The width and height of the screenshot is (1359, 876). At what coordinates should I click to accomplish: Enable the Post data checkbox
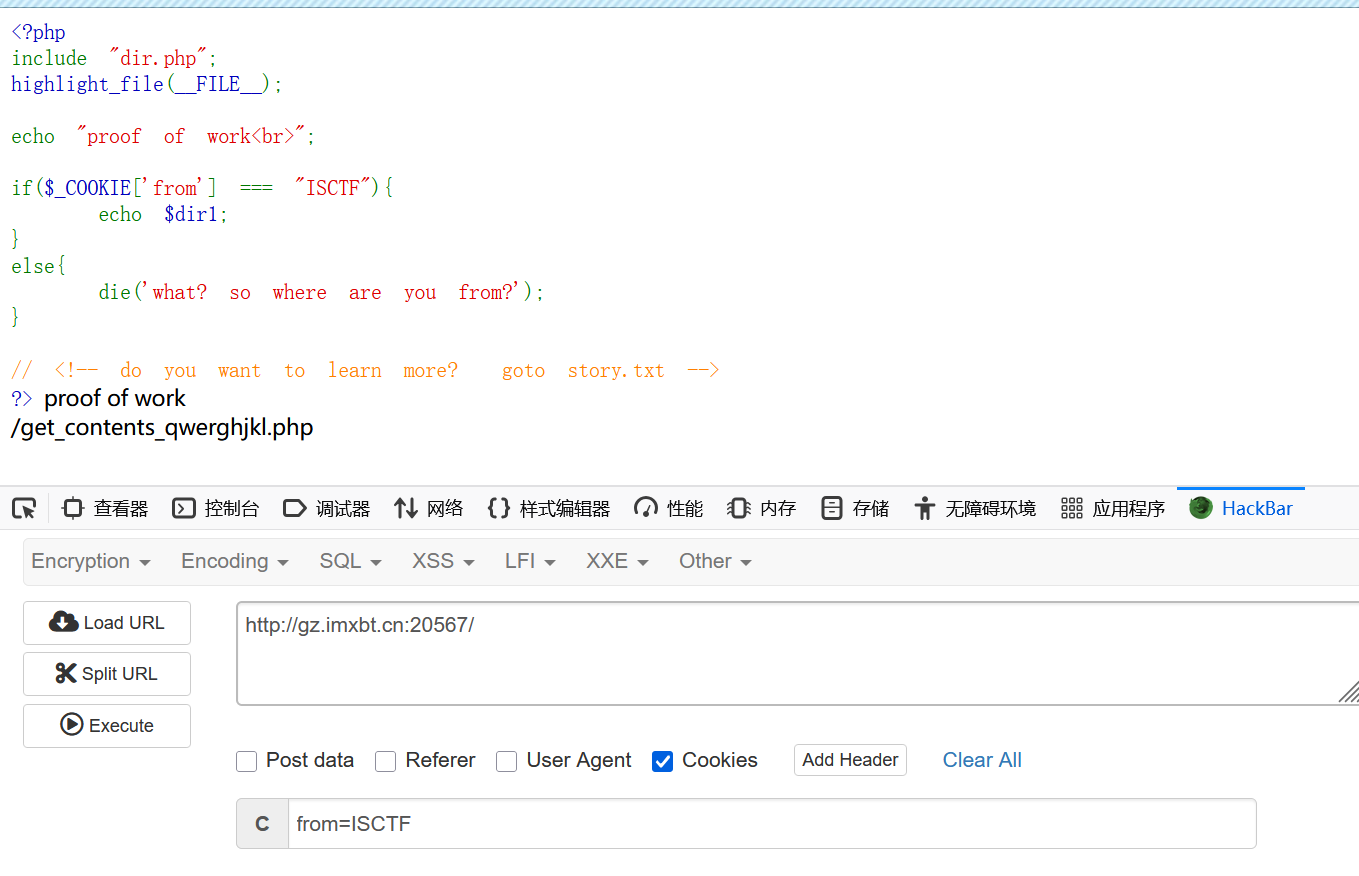coord(247,761)
